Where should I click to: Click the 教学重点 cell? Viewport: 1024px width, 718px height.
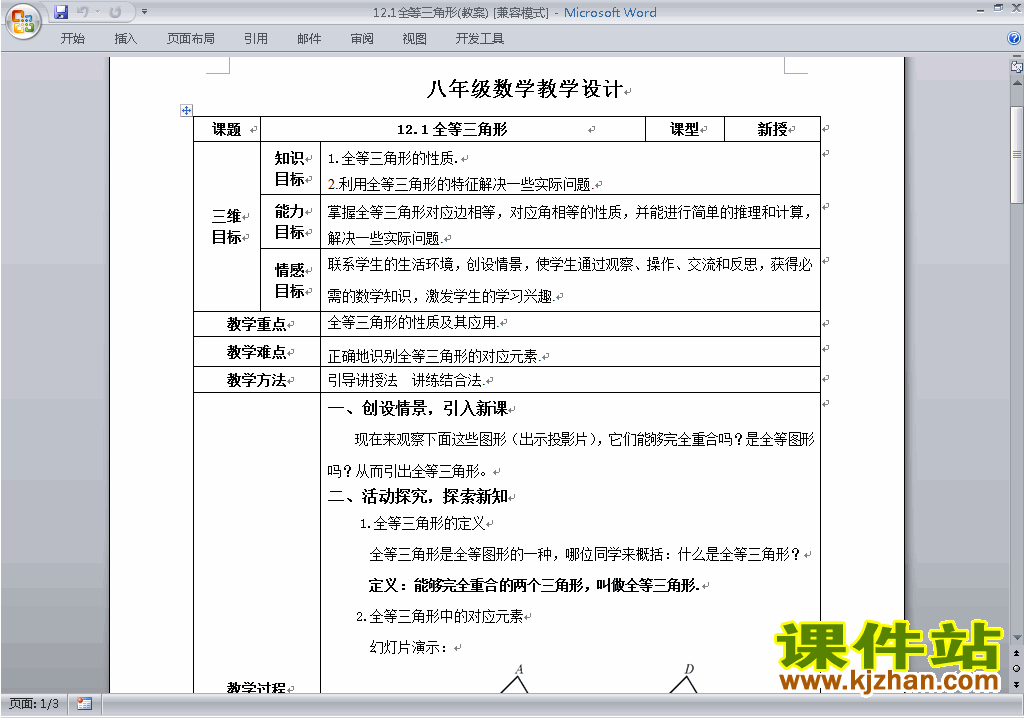pyautogui.click(x=257, y=324)
